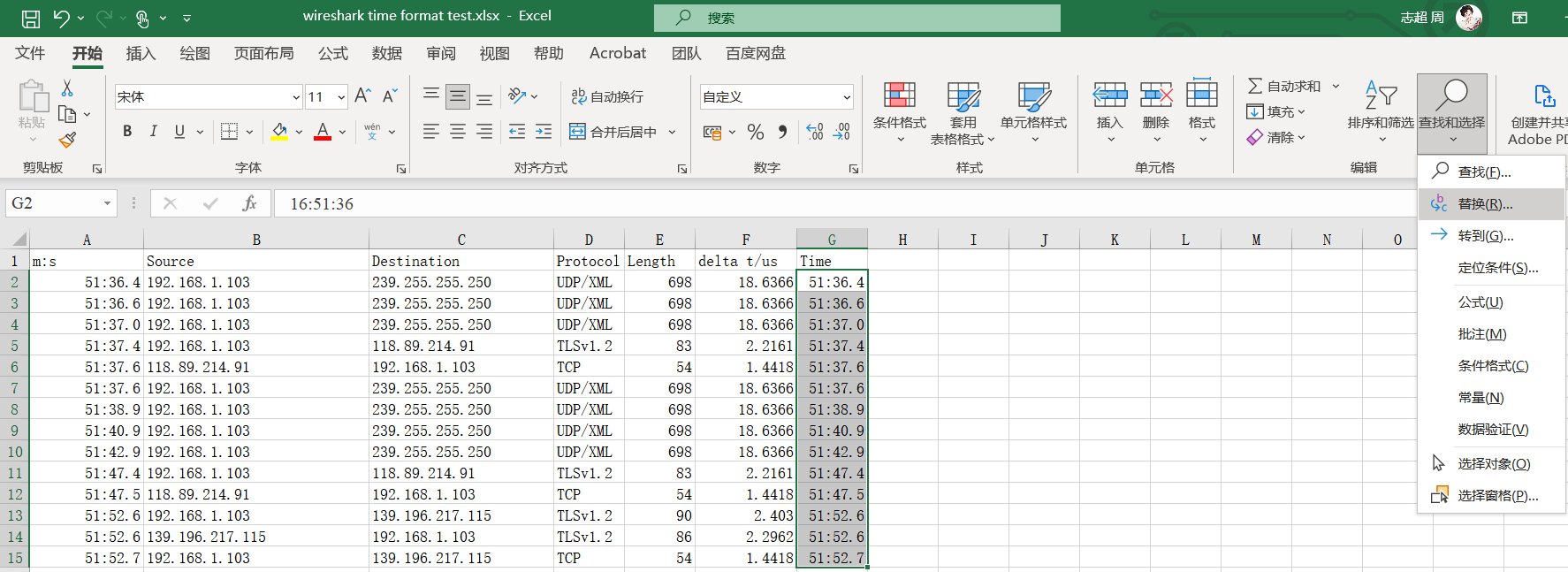Open Cell Styles (单元格样式)

coord(1033,113)
